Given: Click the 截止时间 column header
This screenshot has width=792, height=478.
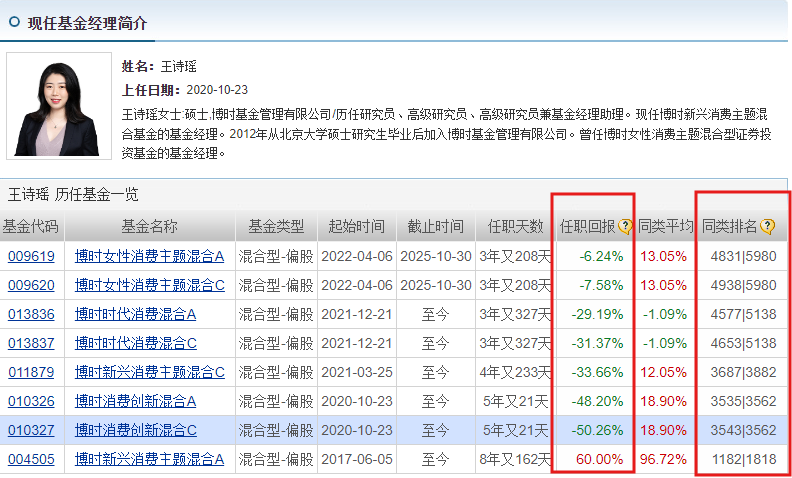Looking at the screenshot, I should coord(436,226).
